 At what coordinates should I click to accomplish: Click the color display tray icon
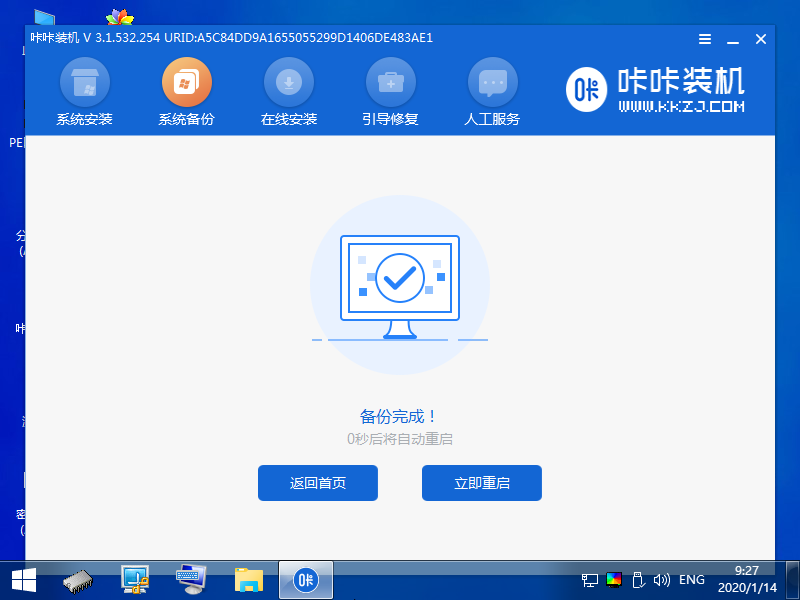click(613, 580)
